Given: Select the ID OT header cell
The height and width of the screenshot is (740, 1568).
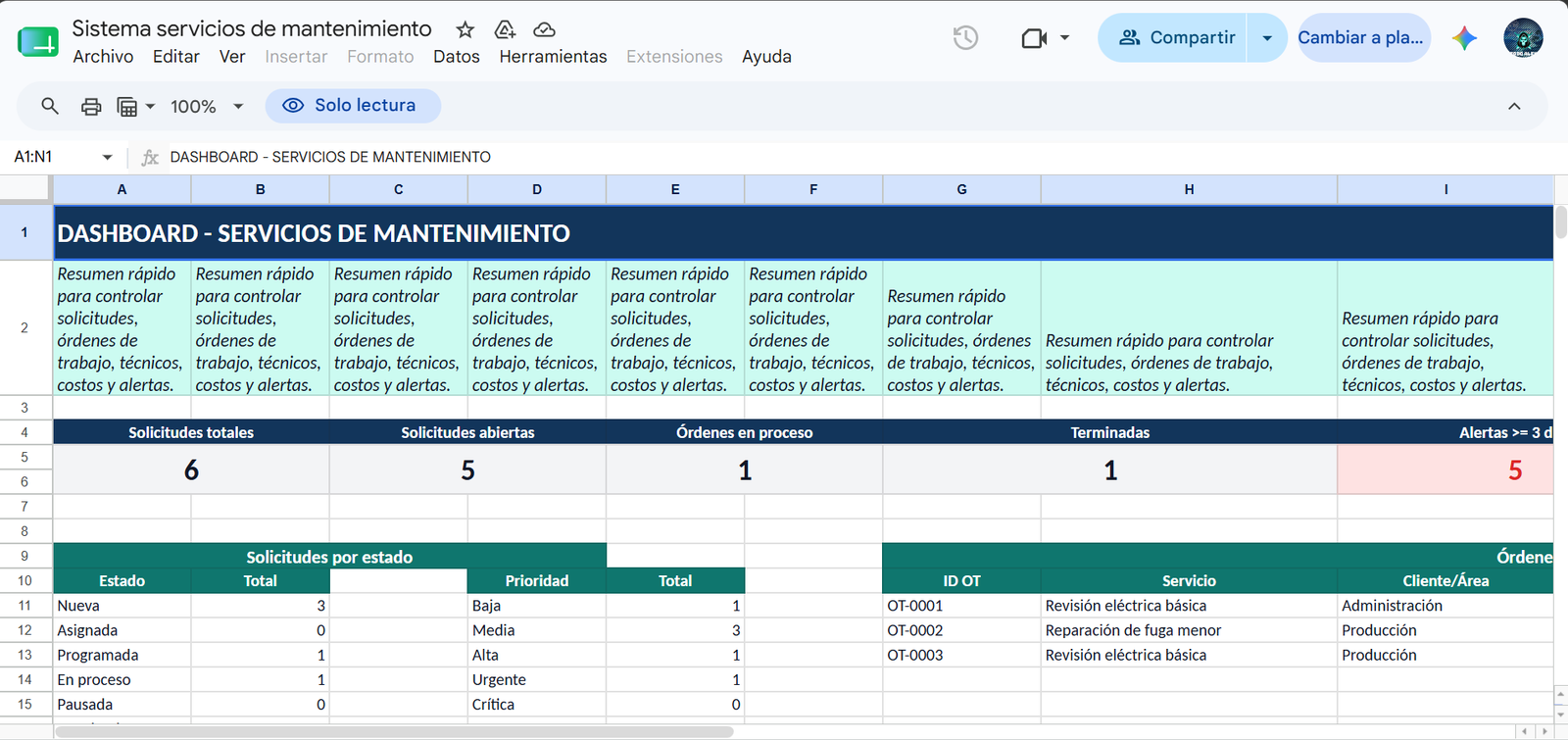Looking at the screenshot, I should [961, 581].
